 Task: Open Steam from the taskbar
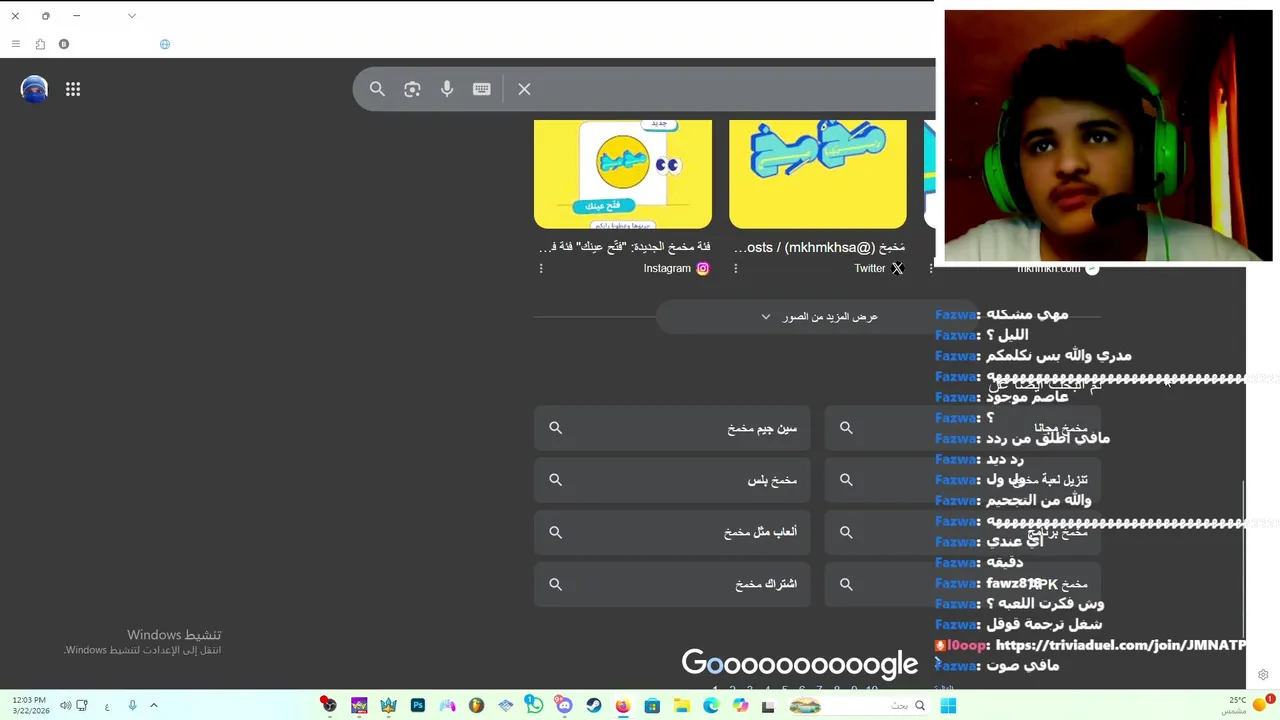point(594,706)
